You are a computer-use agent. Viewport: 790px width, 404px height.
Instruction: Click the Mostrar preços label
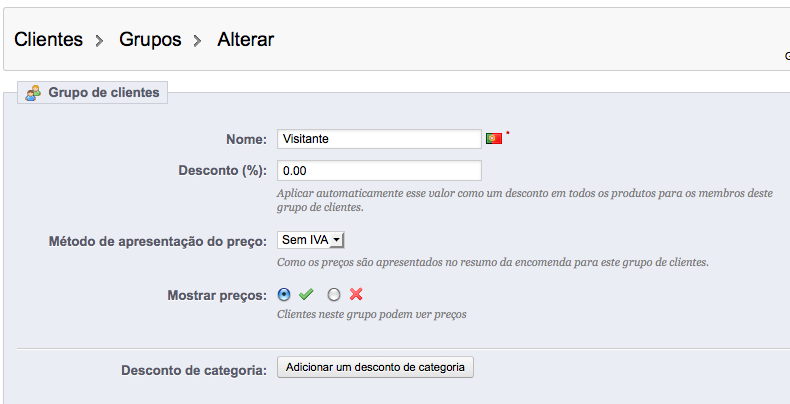(x=217, y=295)
